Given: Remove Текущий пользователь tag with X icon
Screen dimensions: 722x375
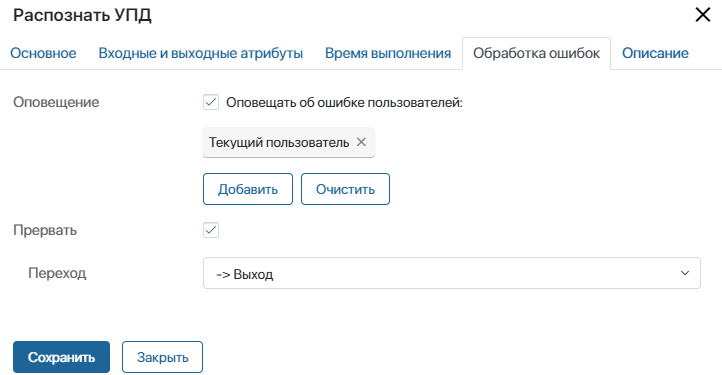Looking at the screenshot, I should pyautogui.click(x=361, y=142).
